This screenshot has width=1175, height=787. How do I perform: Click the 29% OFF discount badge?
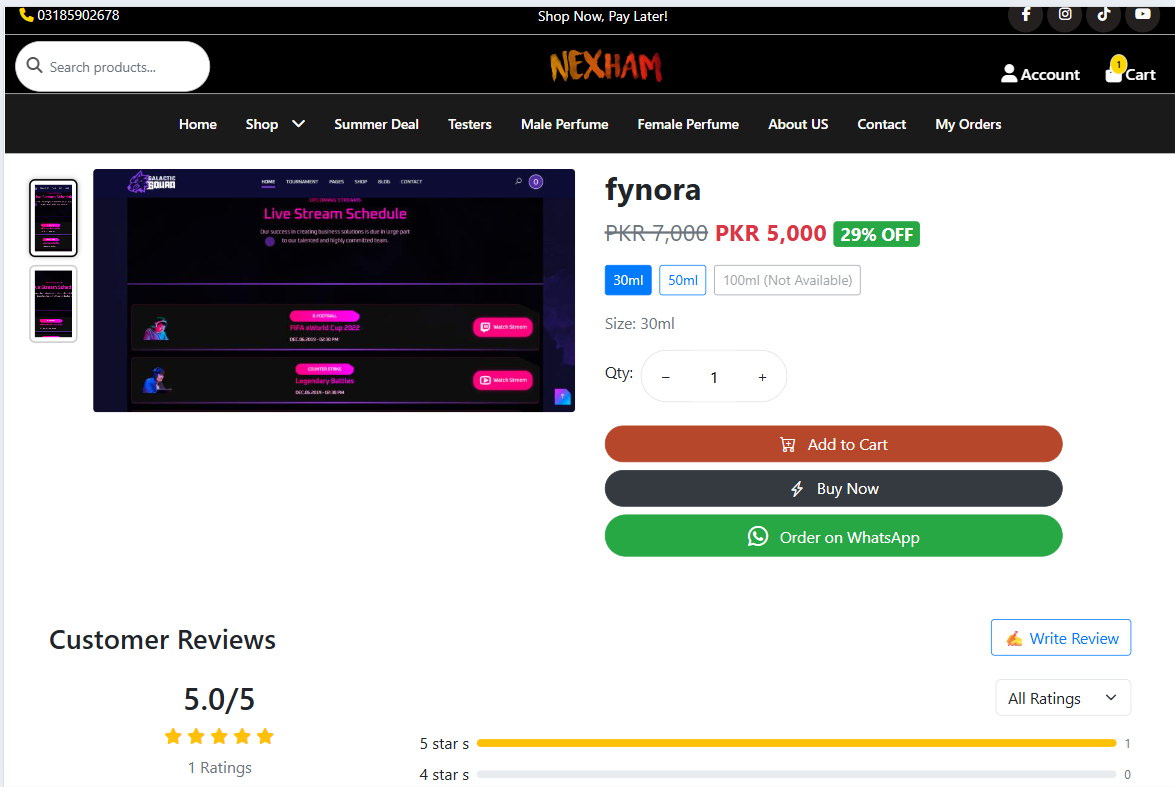[x=876, y=235]
